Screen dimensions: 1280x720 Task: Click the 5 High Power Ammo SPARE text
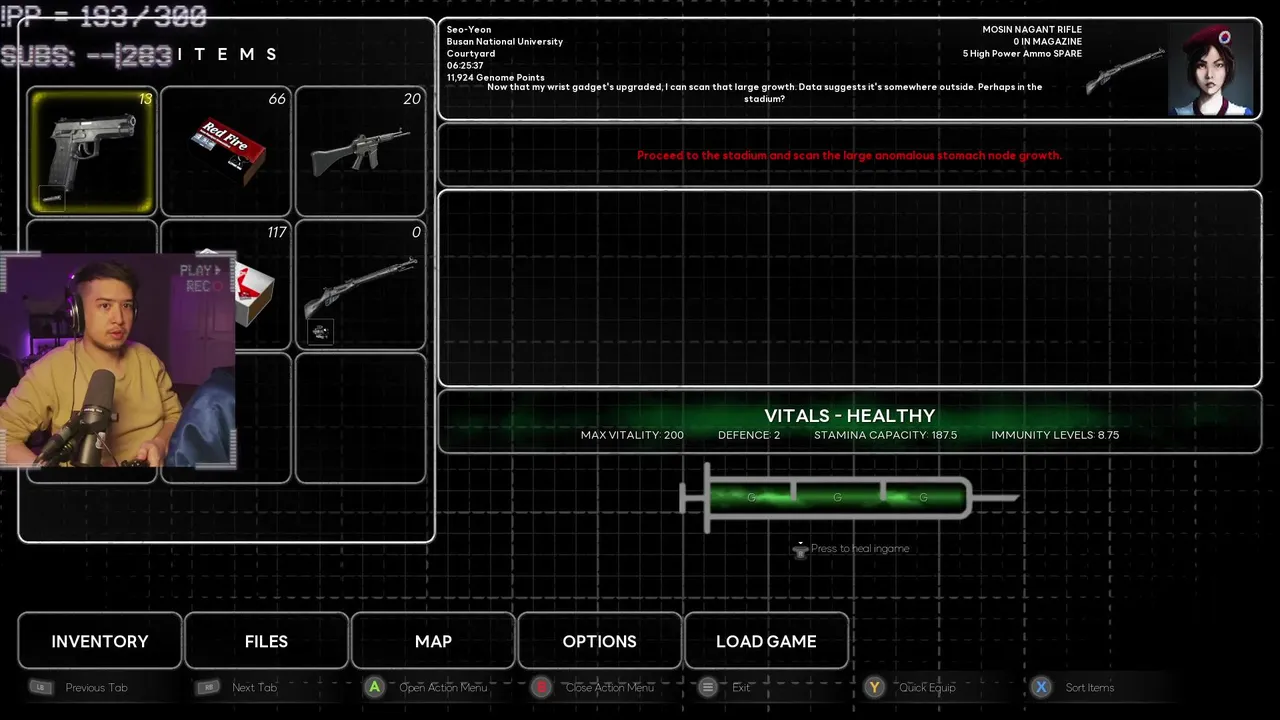click(1022, 54)
